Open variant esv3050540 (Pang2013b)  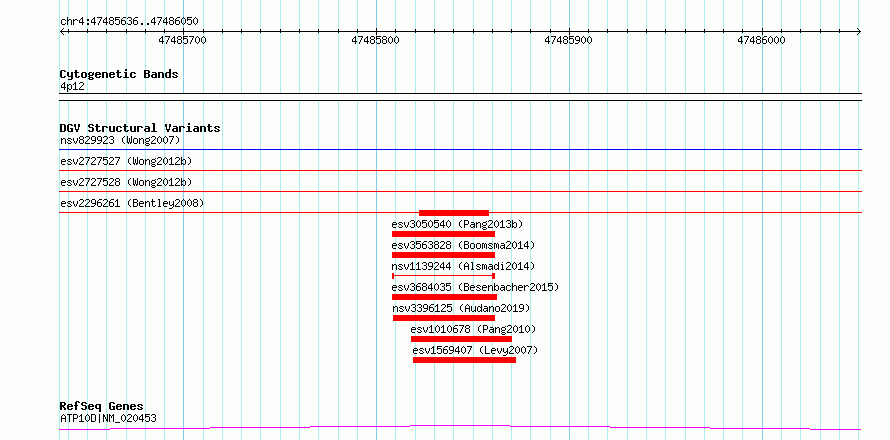tap(457, 224)
